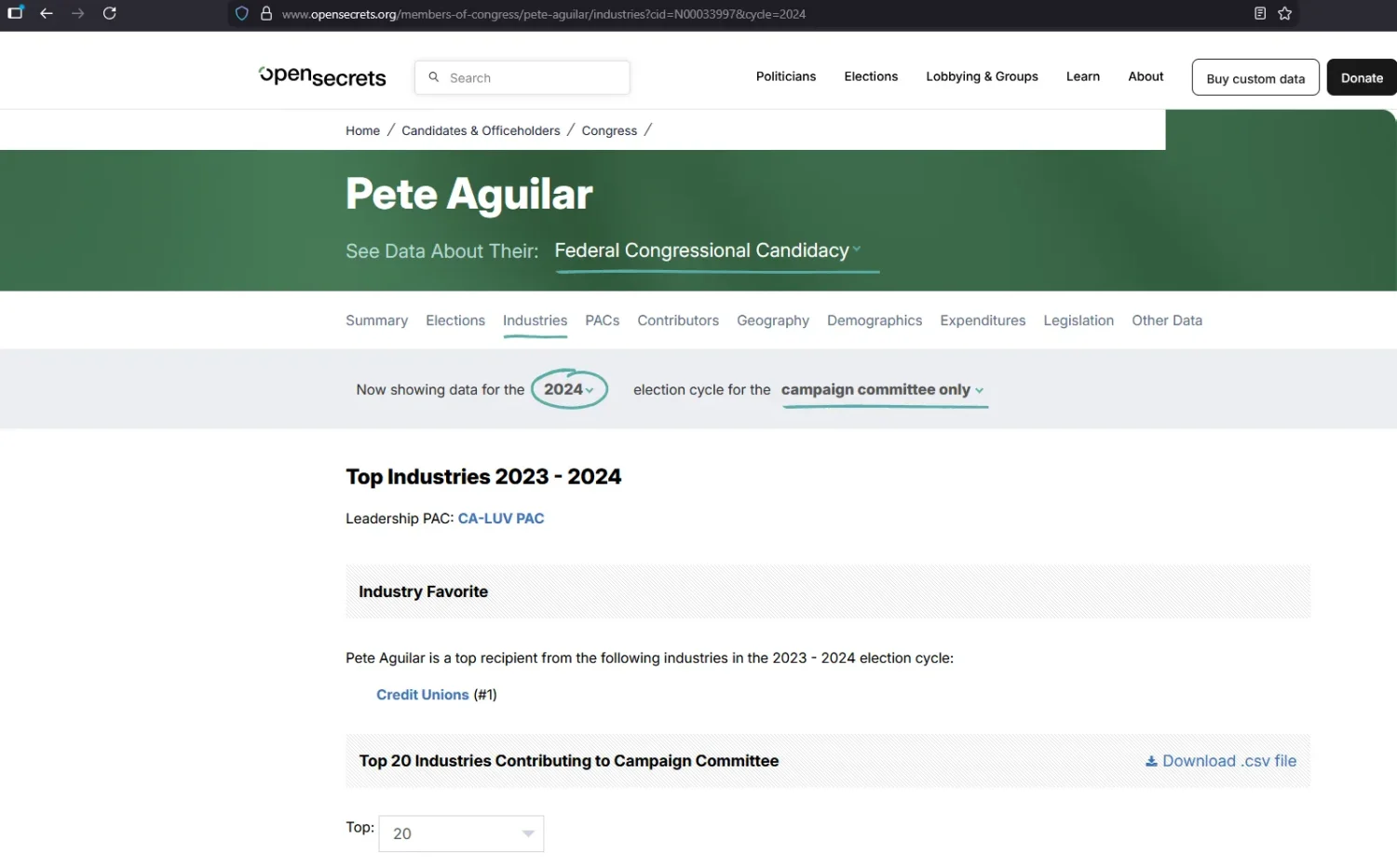Bookmark this page with the star icon
The image size is (1397, 868).
pos(1285,14)
